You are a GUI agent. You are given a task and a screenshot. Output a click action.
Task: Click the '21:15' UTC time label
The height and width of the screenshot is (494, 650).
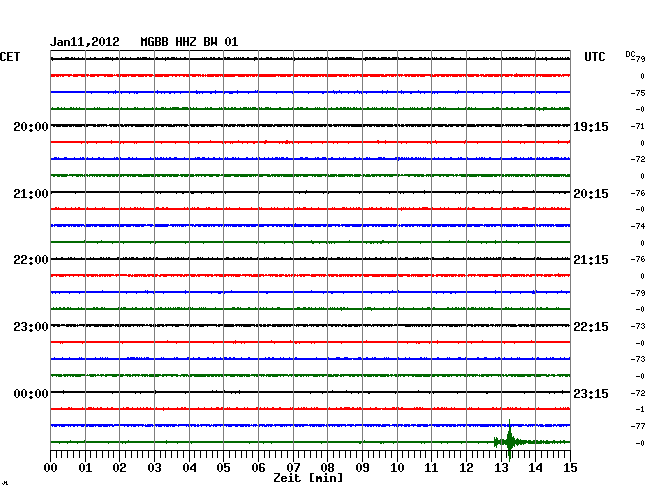[x=591, y=260]
